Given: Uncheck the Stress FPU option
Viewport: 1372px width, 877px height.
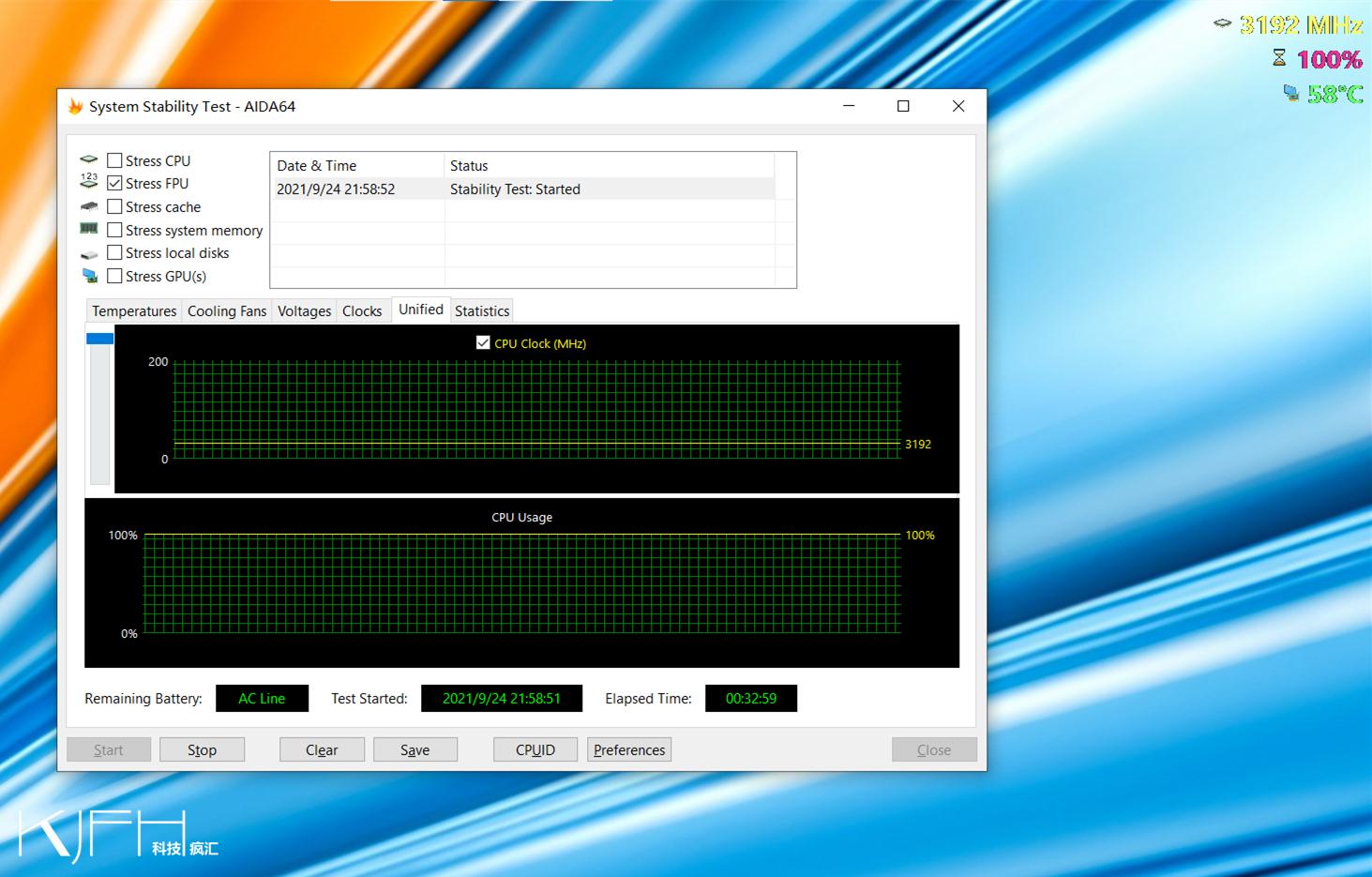Looking at the screenshot, I should tap(114, 183).
